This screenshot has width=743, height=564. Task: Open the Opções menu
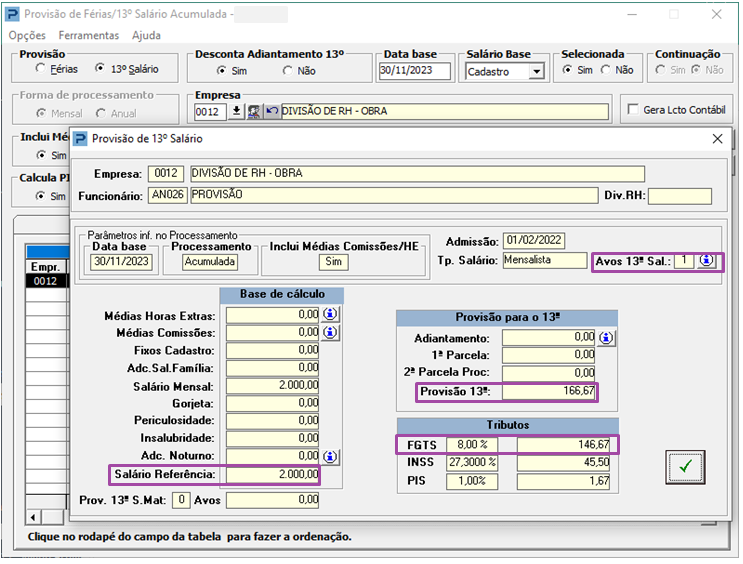click(27, 35)
